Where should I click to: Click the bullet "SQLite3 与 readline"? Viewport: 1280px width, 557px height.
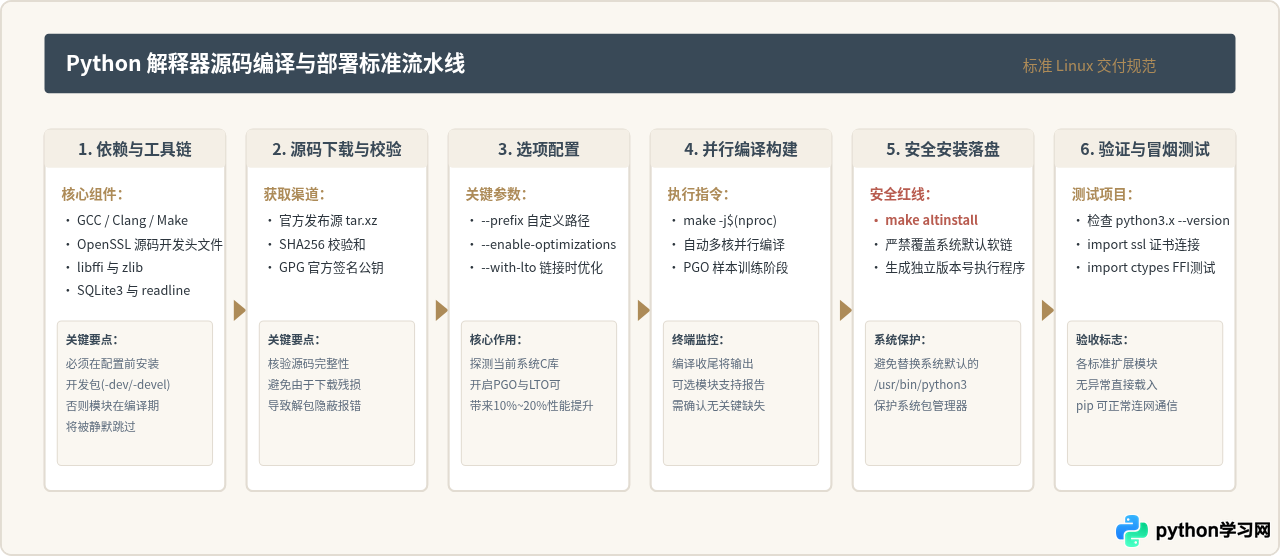[133, 290]
